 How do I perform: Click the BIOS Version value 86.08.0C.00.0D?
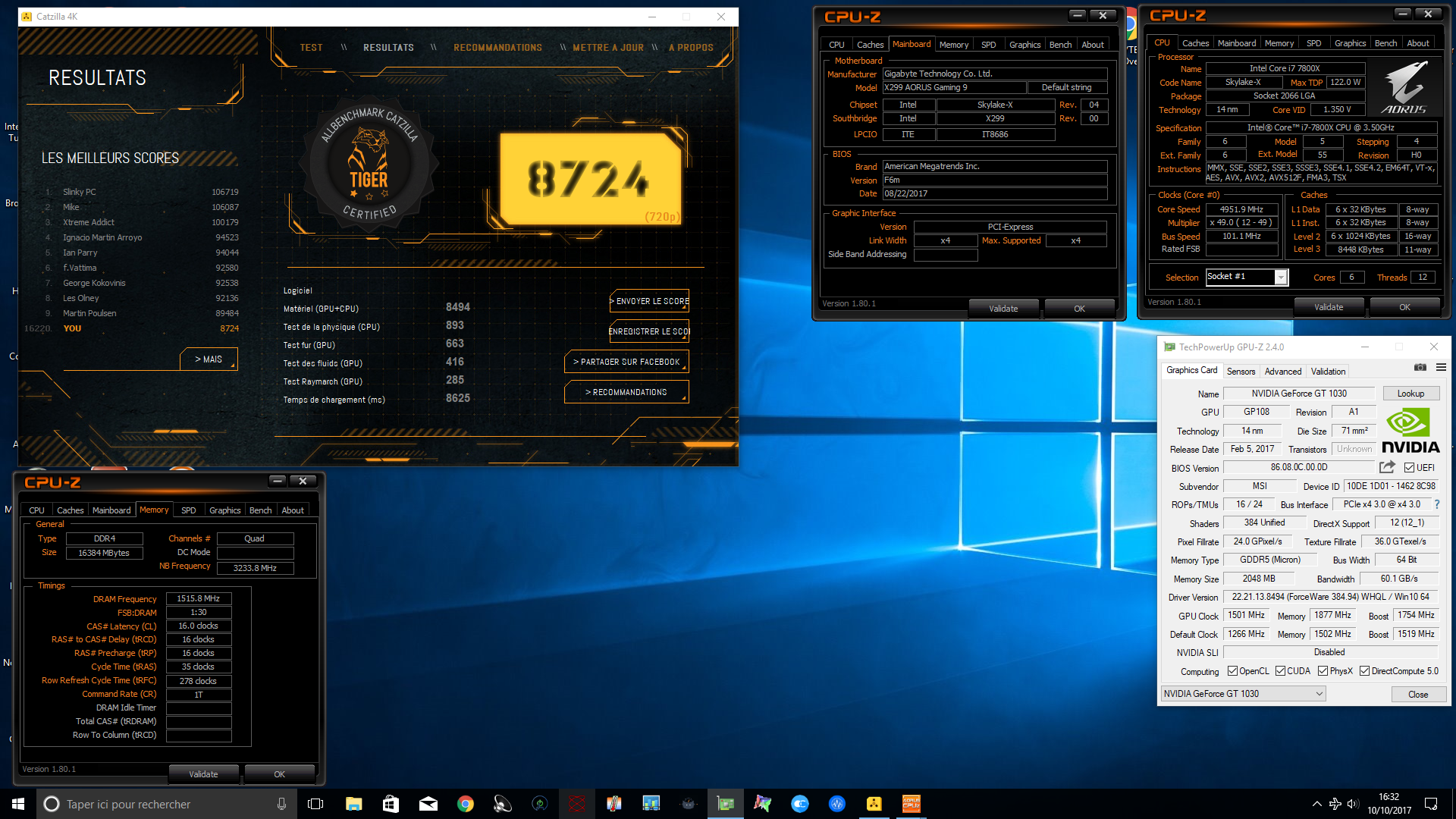click(x=1299, y=468)
